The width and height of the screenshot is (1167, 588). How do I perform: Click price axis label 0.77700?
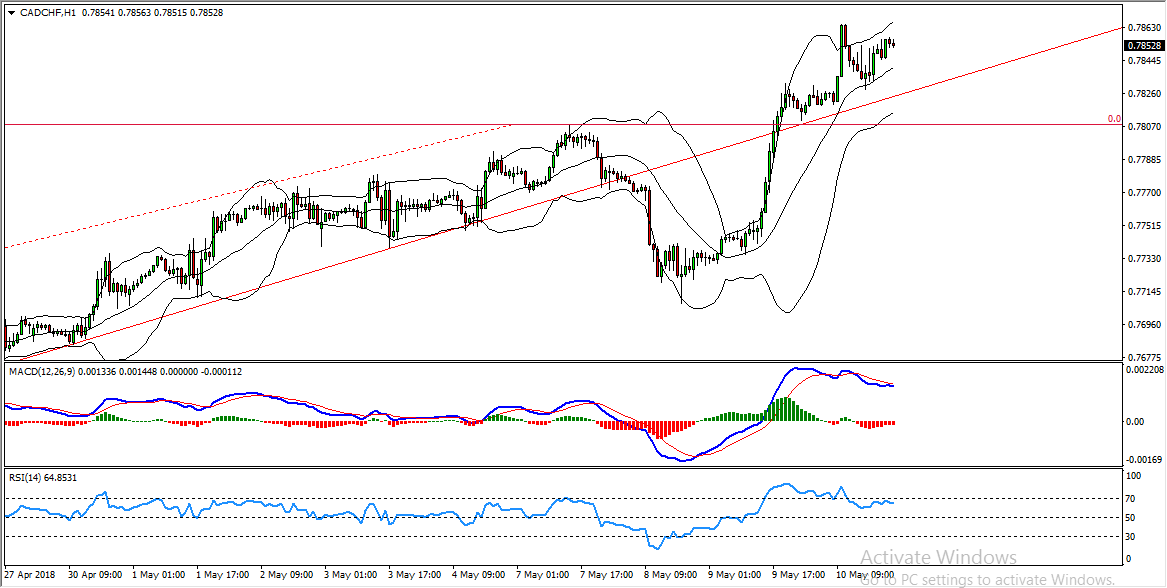(x=1145, y=193)
